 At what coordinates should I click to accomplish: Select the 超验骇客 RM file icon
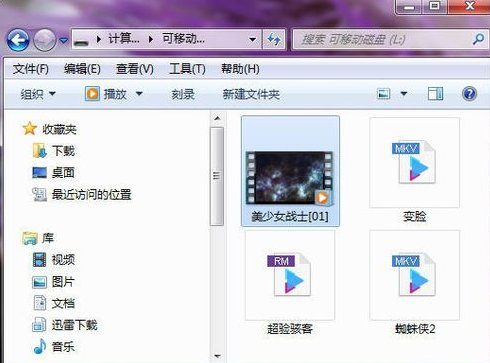[289, 275]
